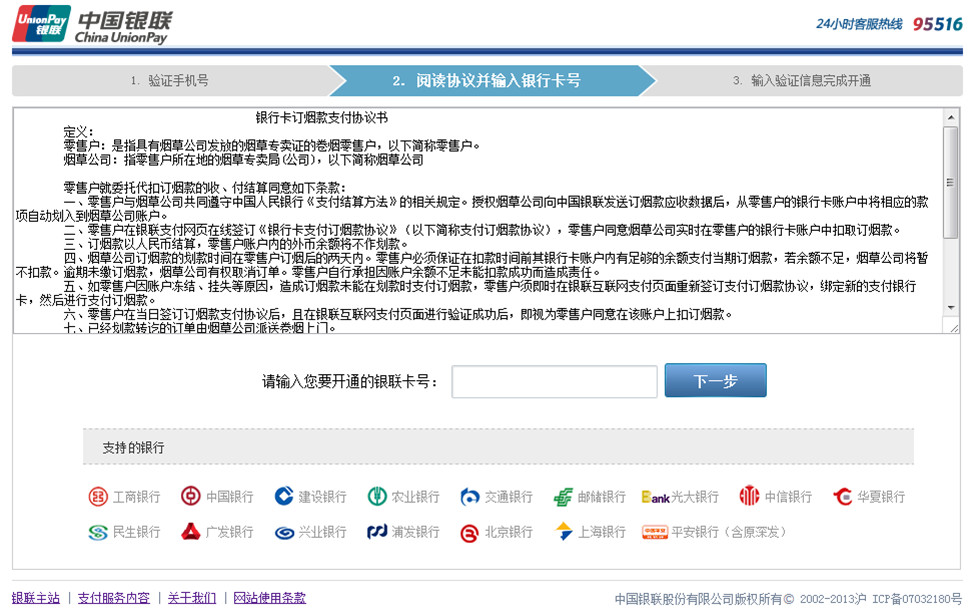Click the 北京银行 logo icon
Image resolution: width=974 pixels, height=615 pixels.
click(470, 534)
